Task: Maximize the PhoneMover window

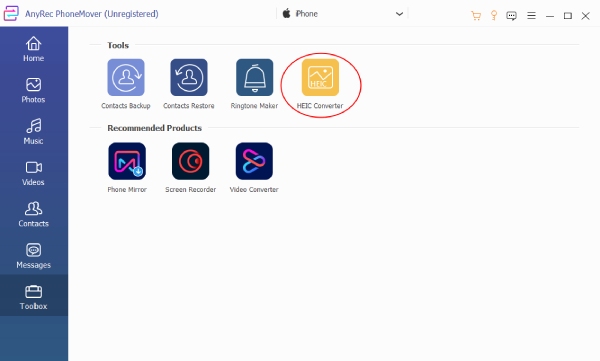Action: pos(568,16)
